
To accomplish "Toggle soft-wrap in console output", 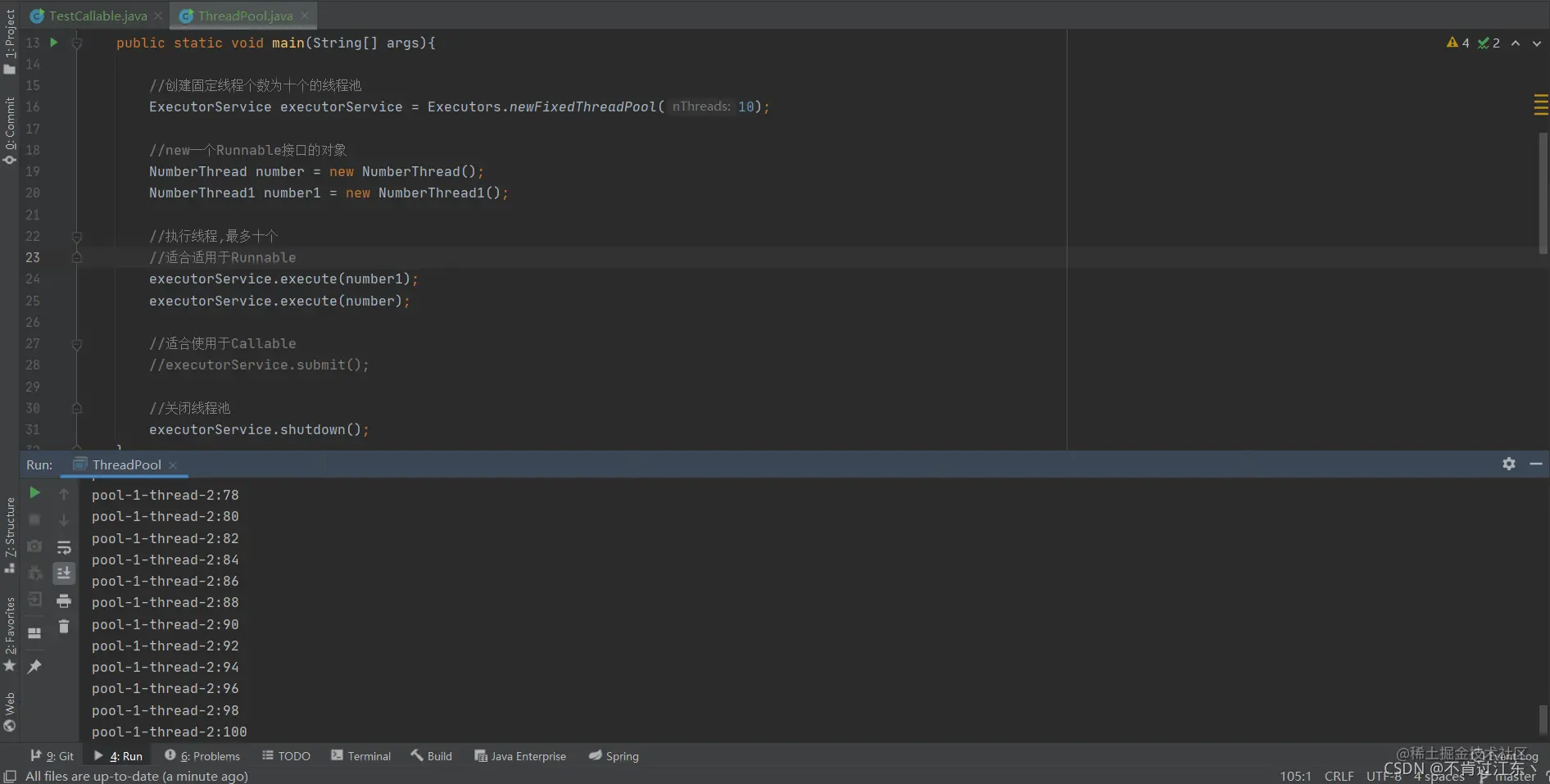I will pos(64,547).
